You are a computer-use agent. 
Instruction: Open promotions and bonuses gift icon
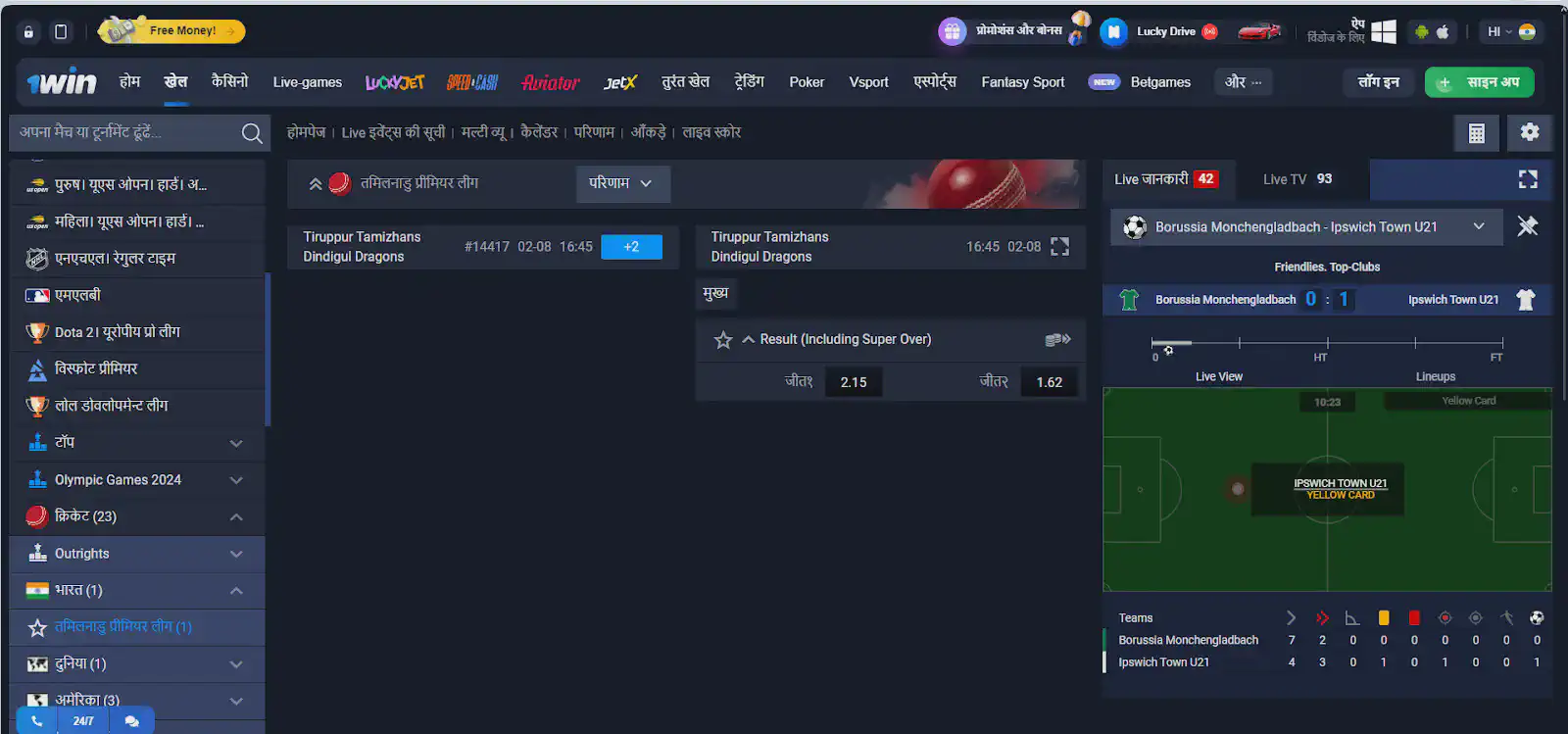pyautogui.click(x=952, y=31)
